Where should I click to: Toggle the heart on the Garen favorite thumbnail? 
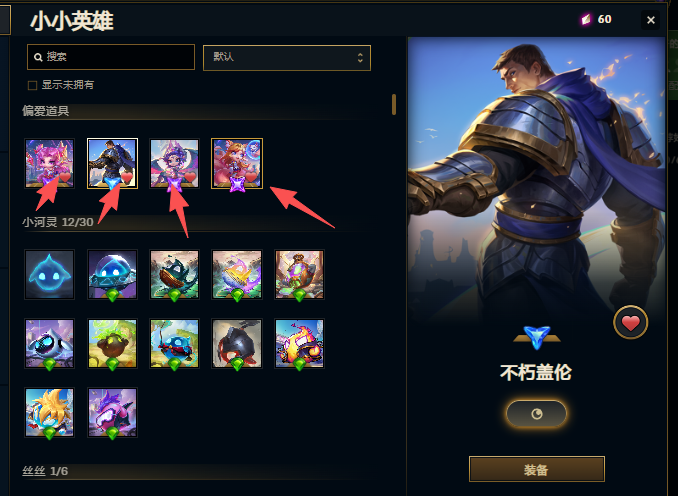click(127, 177)
